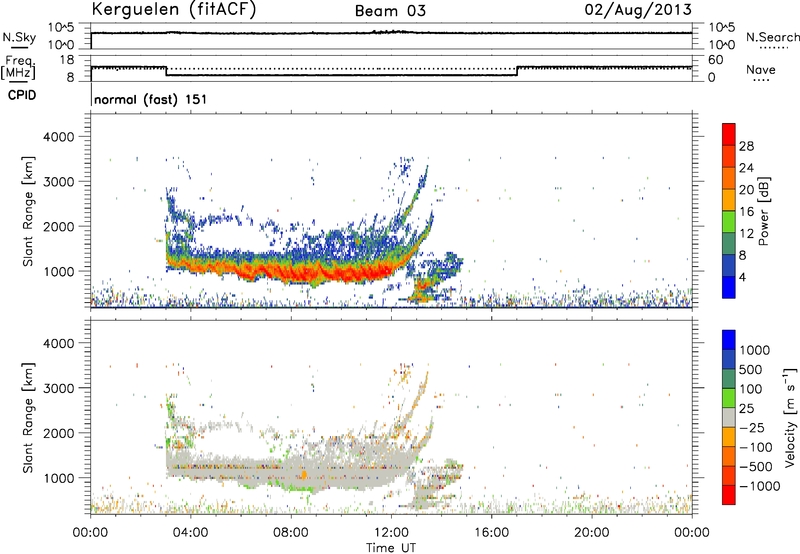
Task: Click the 'CPID' label
Action: click(x=22, y=95)
